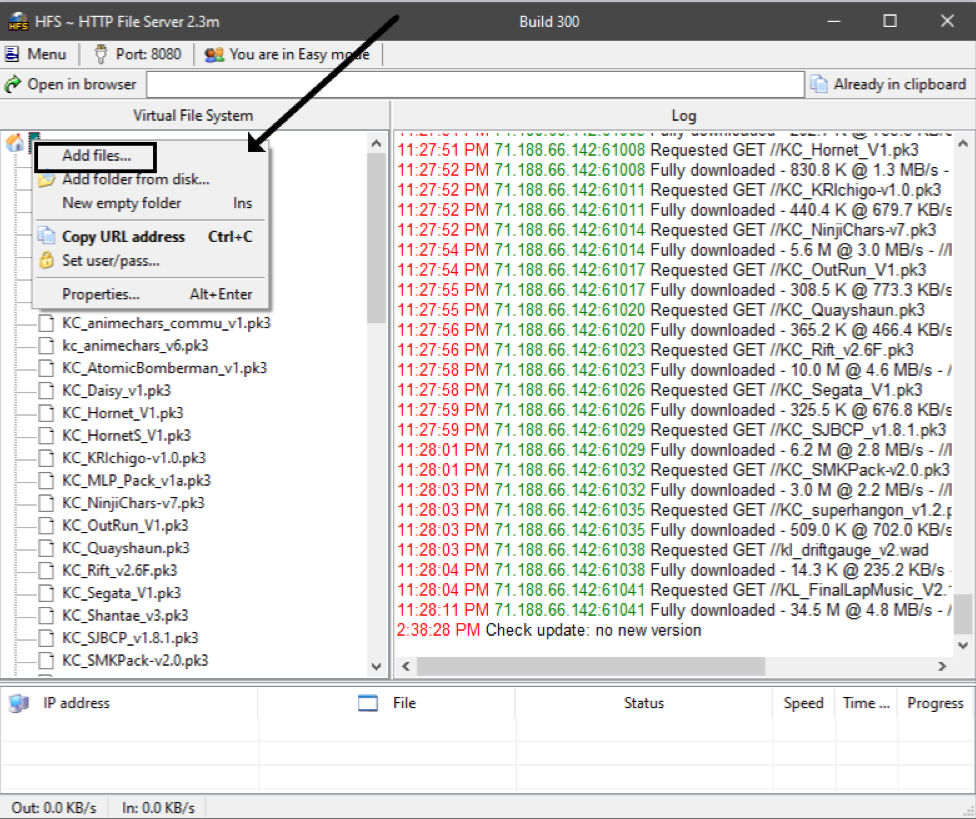Select KC_Daisy_v1.pk3 file
Screen dimensions: 976x819
[x=116, y=390]
